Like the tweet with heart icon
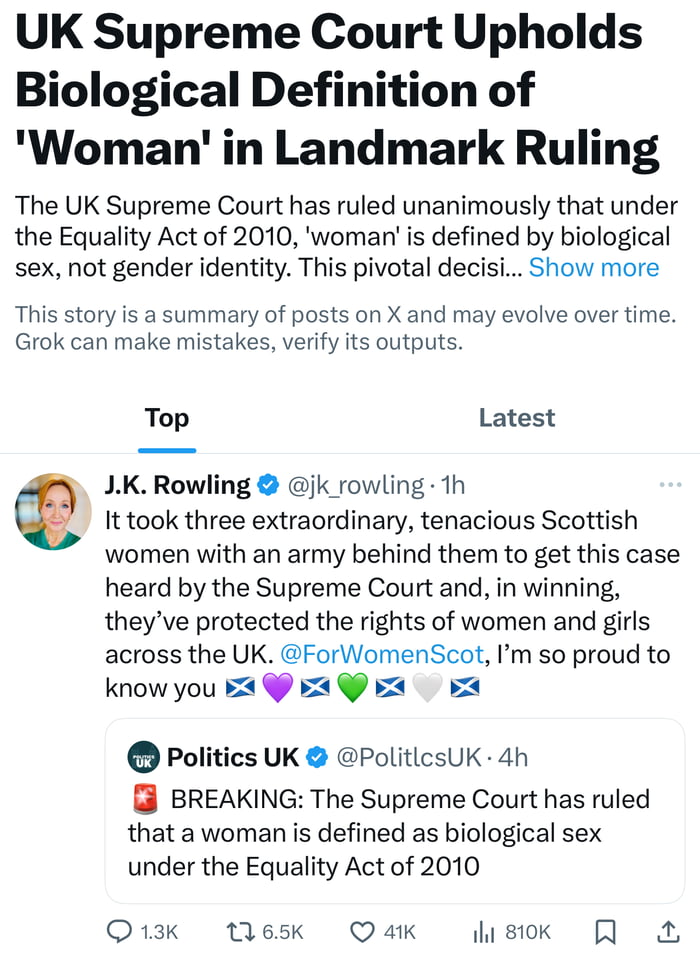The image size is (700, 960). point(362,931)
